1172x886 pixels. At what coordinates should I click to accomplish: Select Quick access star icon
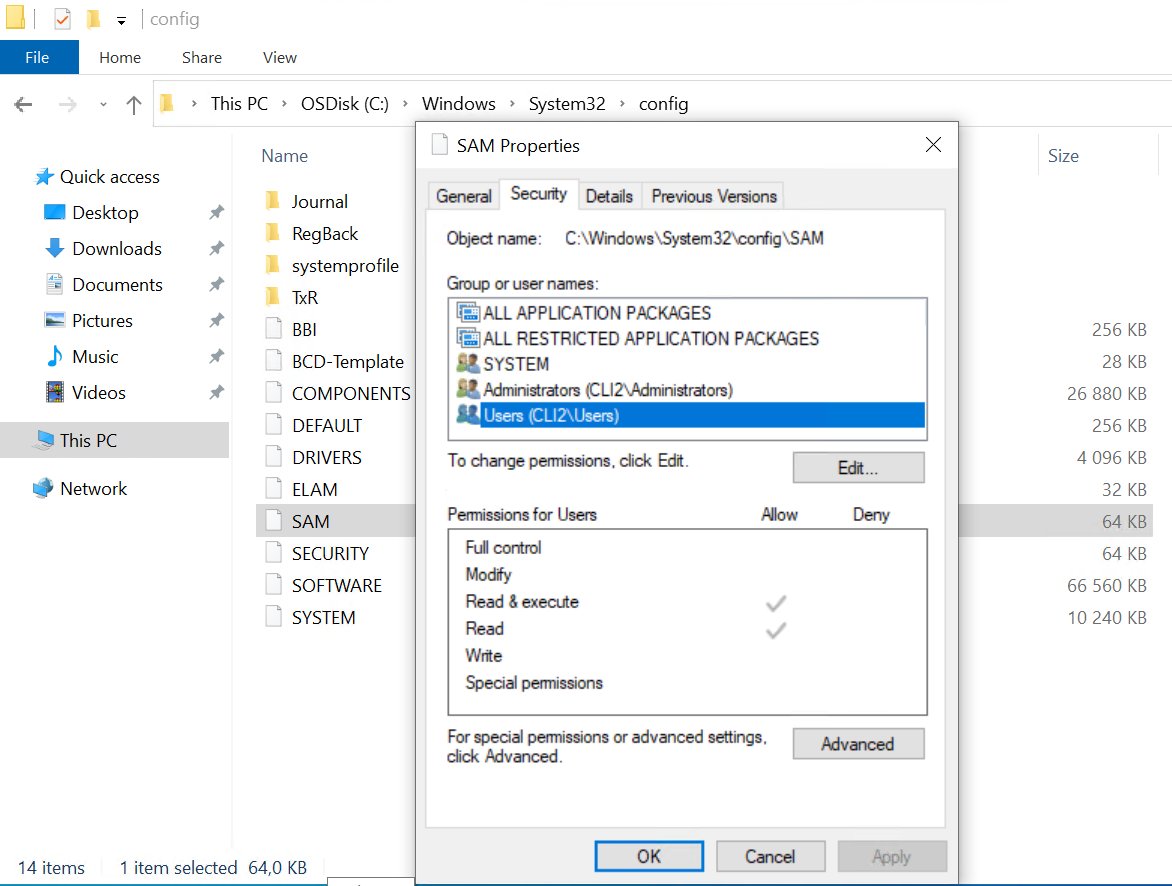tap(44, 176)
